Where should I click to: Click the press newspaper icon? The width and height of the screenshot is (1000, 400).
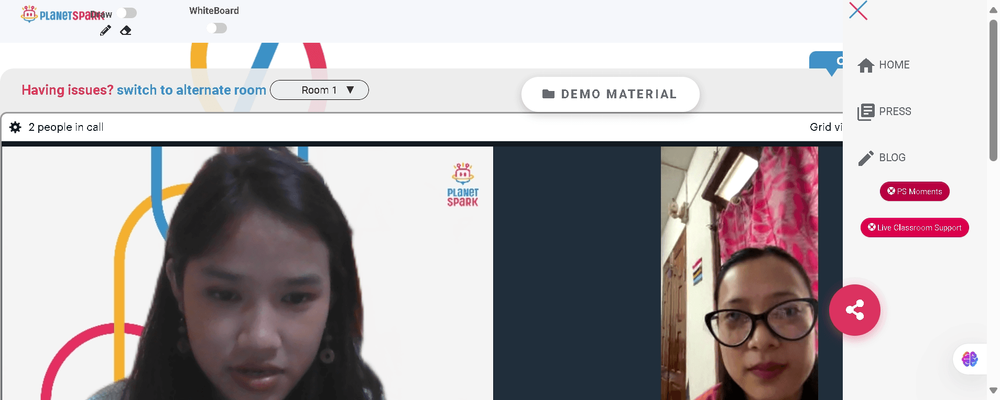point(865,112)
